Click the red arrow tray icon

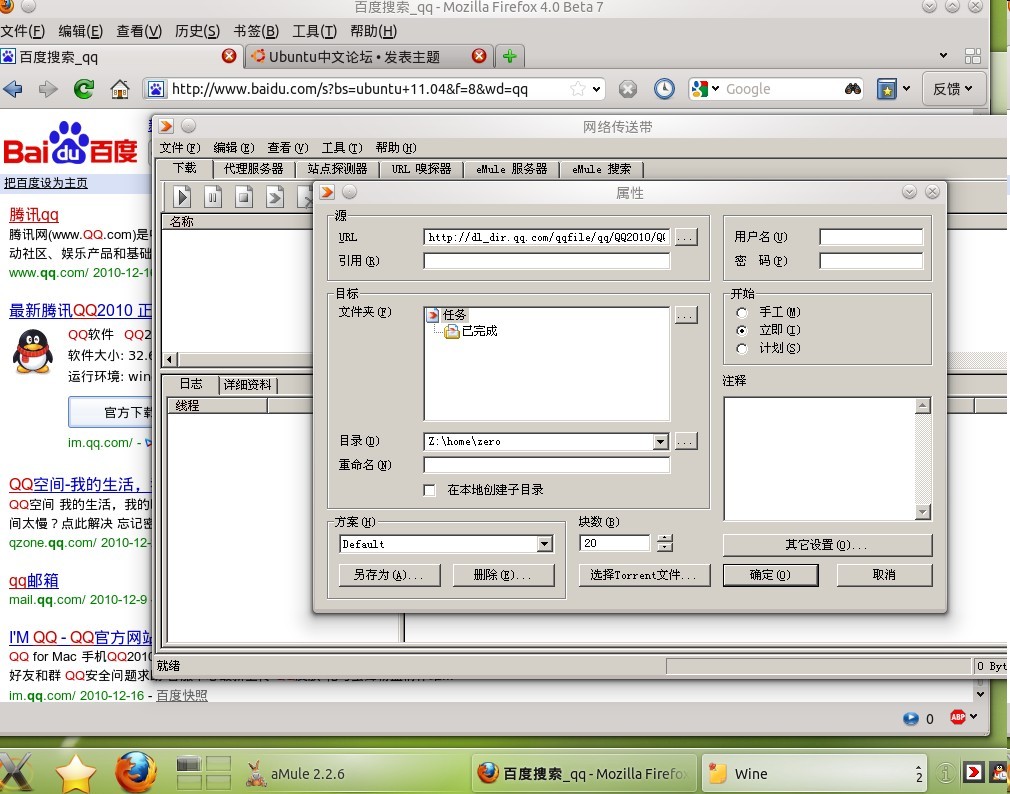[974, 772]
